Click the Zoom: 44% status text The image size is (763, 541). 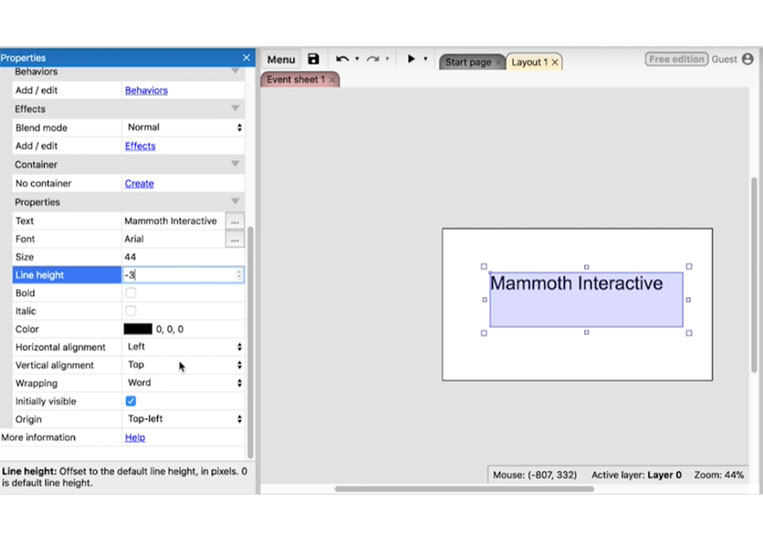click(719, 475)
